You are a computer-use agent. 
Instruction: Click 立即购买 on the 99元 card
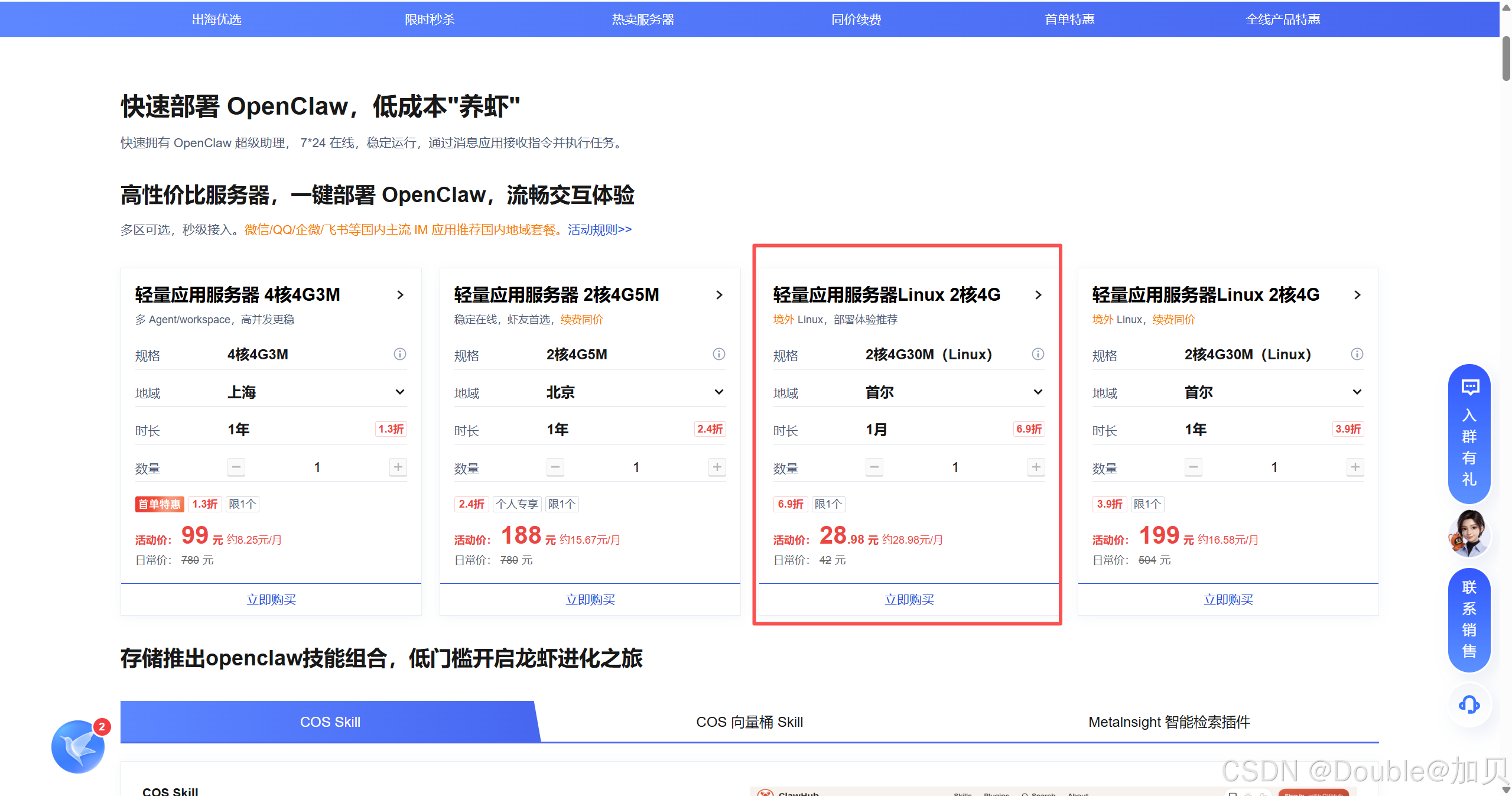[x=271, y=599]
